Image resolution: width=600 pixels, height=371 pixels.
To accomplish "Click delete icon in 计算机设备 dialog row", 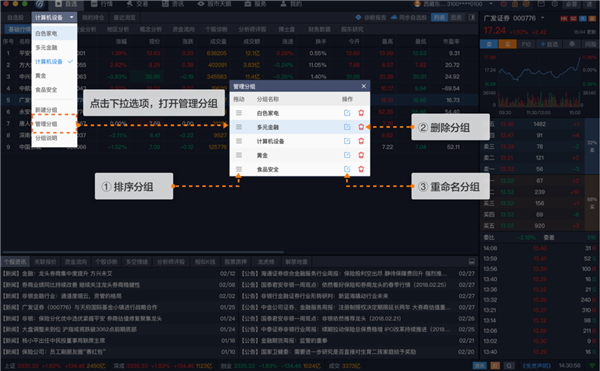I will click(x=361, y=141).
